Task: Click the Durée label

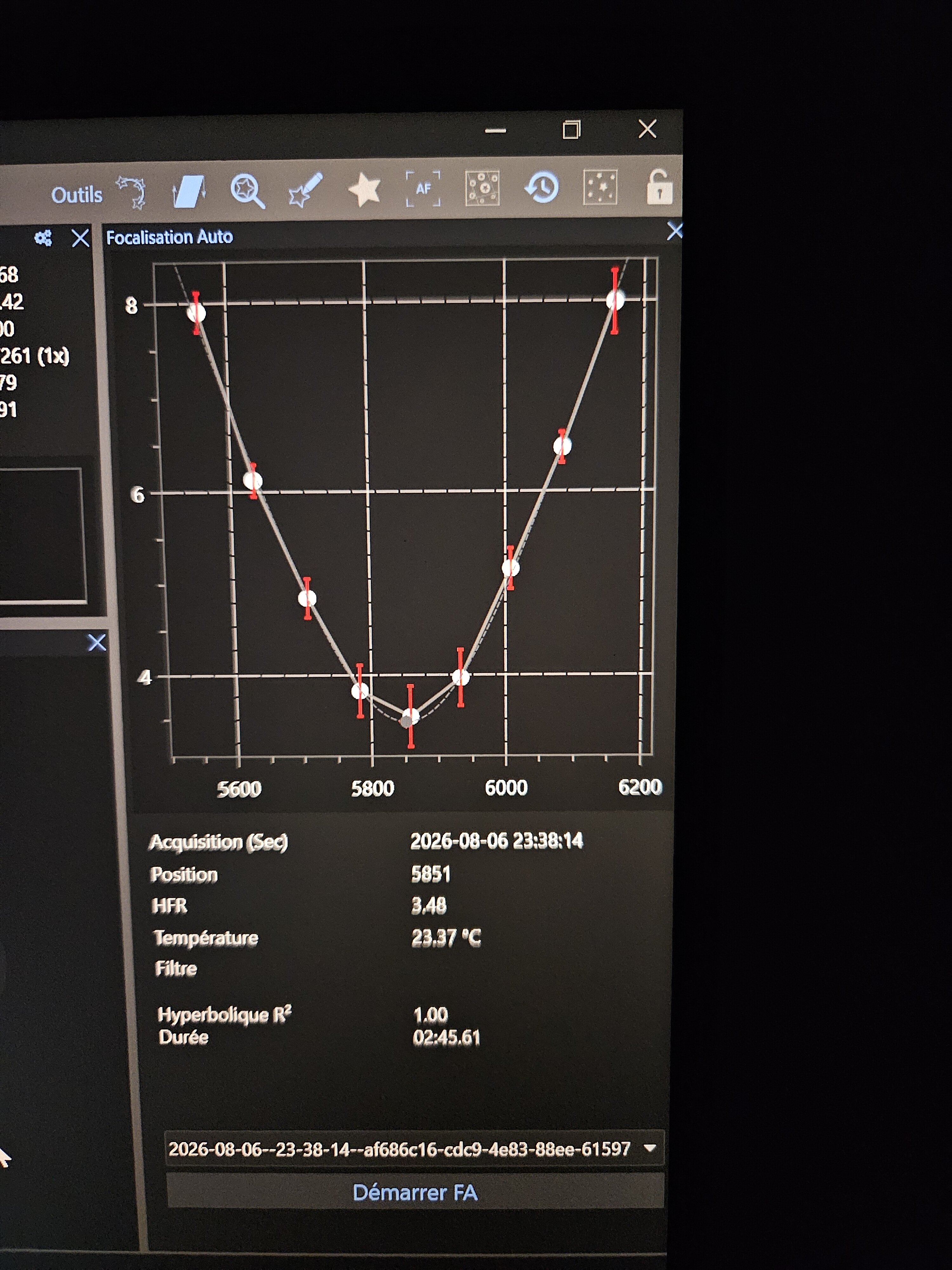Action: coord(183,1037)
